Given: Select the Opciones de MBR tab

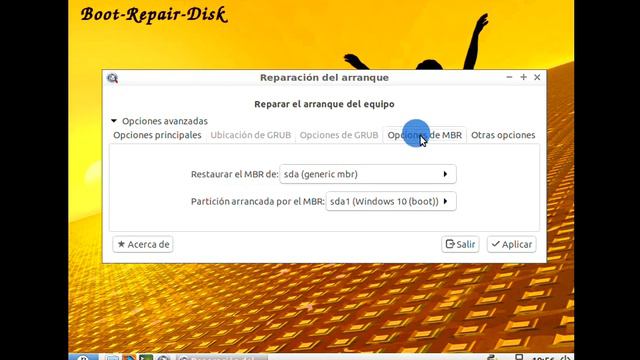Looking at the screenshot, I should [x=424, y=135].
